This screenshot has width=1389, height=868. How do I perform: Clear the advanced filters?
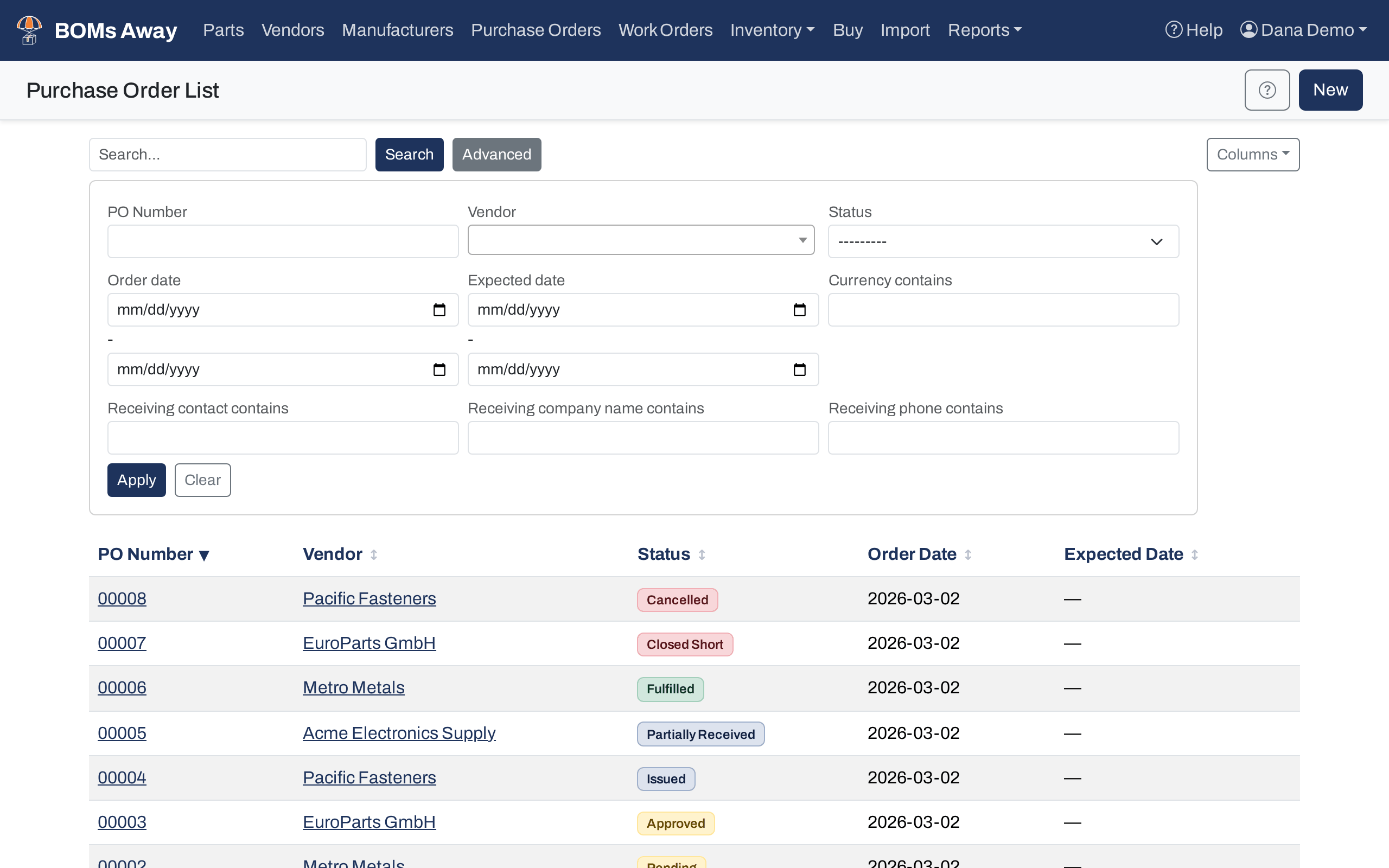pyautogui.click(x=202, y=480)
